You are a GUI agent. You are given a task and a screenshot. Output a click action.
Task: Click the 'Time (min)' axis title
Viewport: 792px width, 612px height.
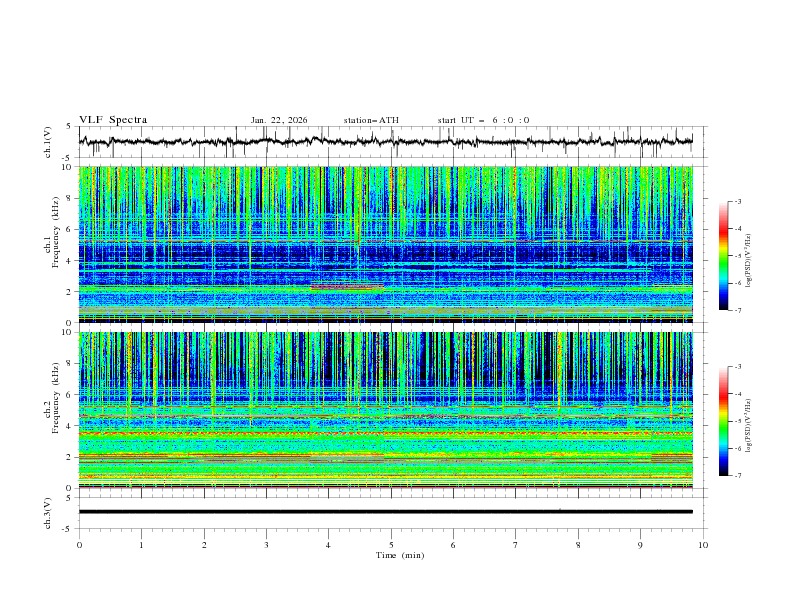coord(400,555)
